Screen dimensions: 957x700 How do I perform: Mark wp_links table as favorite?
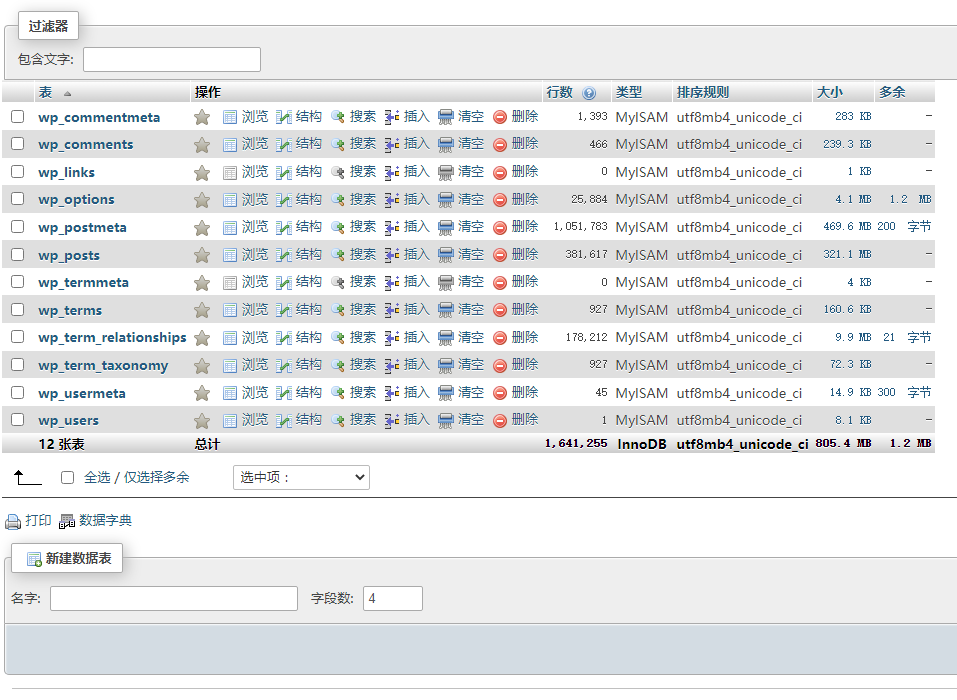pos(202,173)
